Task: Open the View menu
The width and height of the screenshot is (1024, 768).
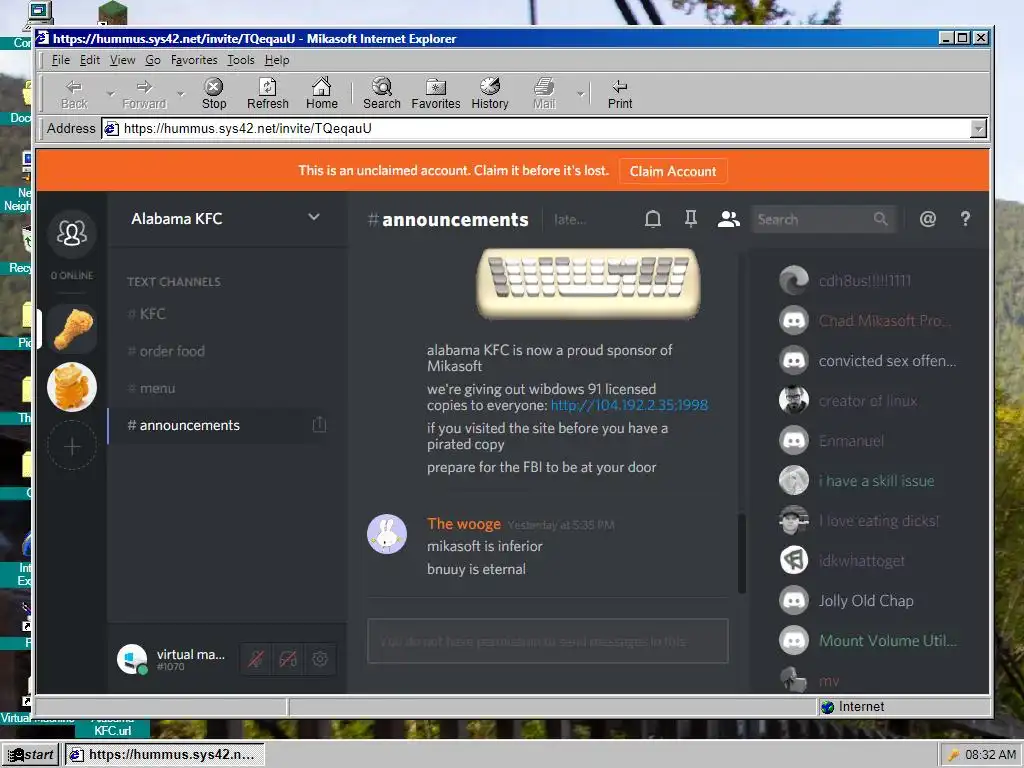Action: 122,60
